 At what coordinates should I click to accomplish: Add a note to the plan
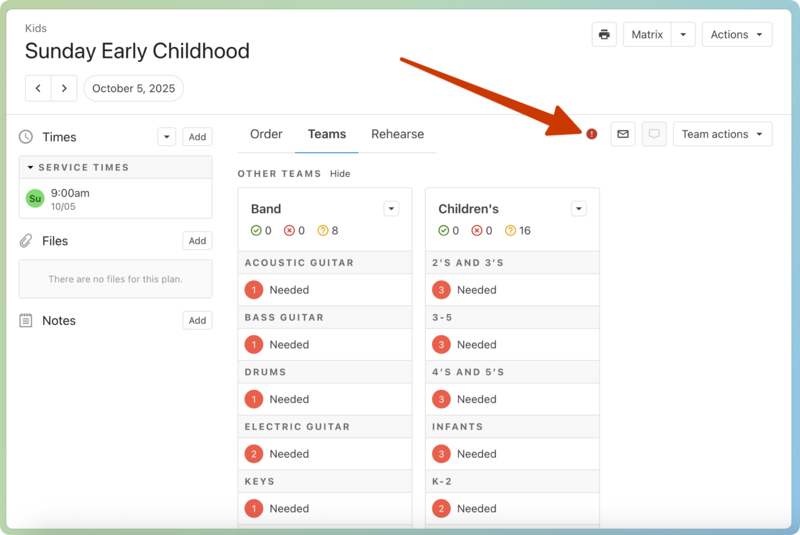coord(197,321)
